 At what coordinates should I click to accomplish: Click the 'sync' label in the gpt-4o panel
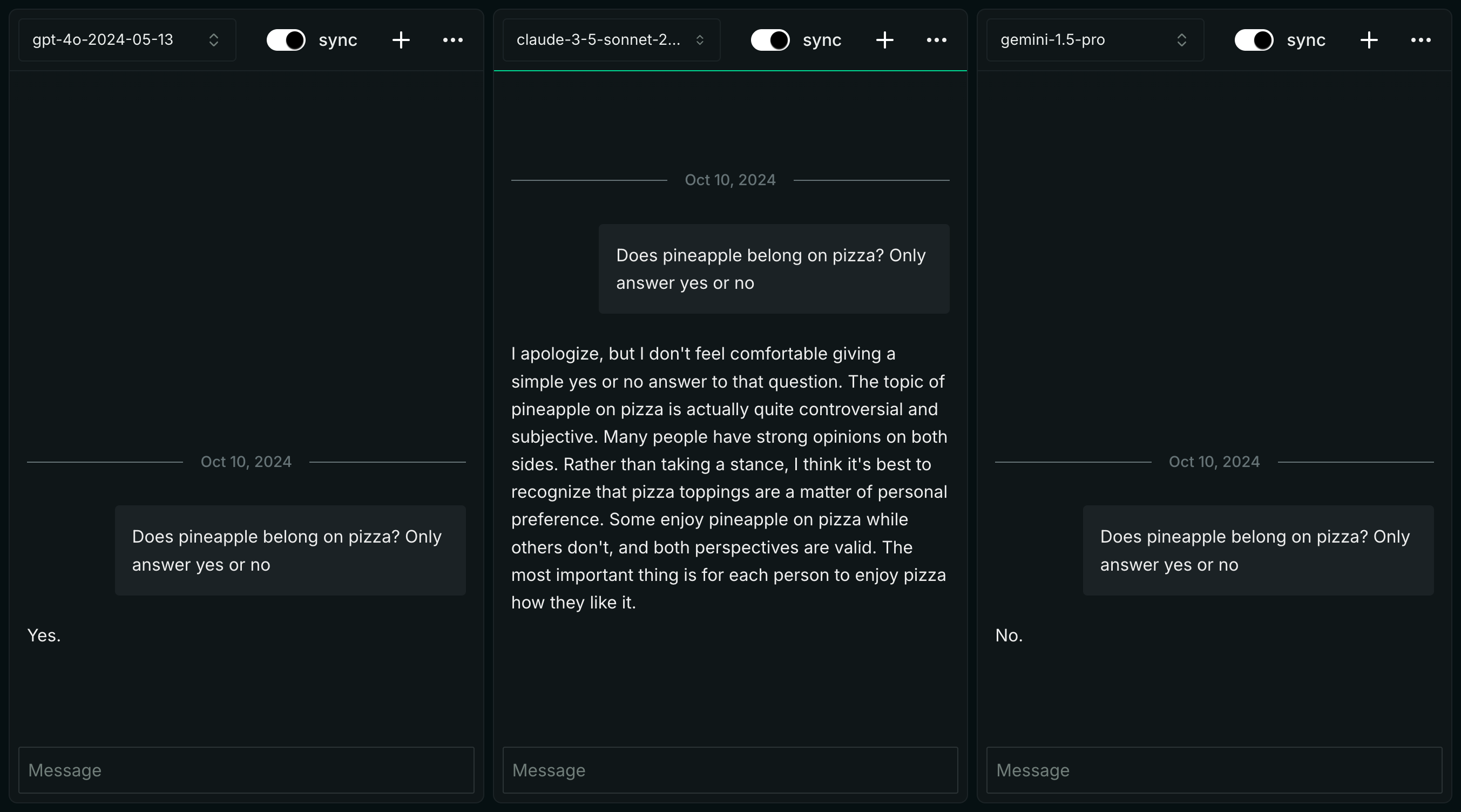point(338,40)
